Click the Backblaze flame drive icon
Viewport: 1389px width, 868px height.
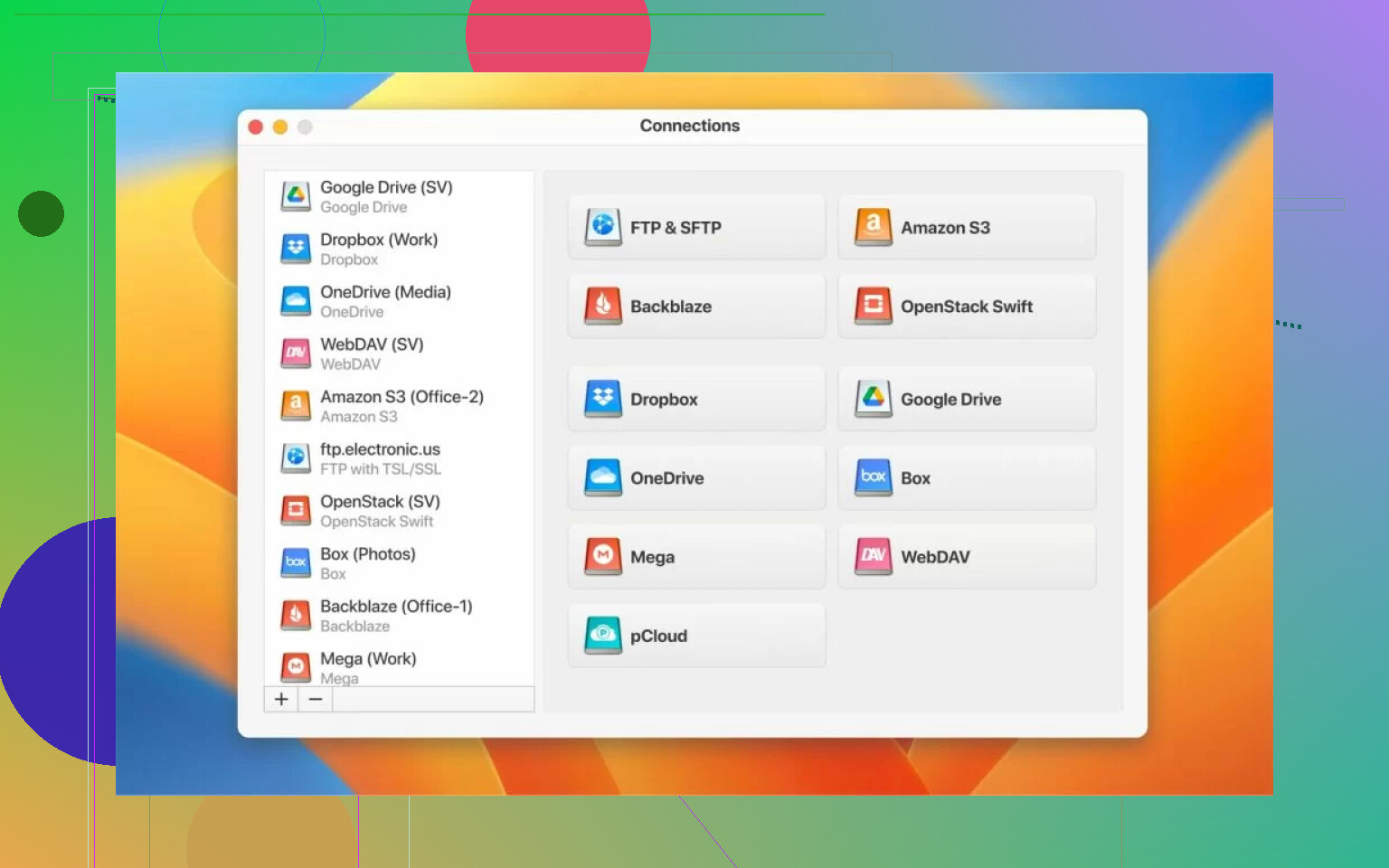pos(602,306)
